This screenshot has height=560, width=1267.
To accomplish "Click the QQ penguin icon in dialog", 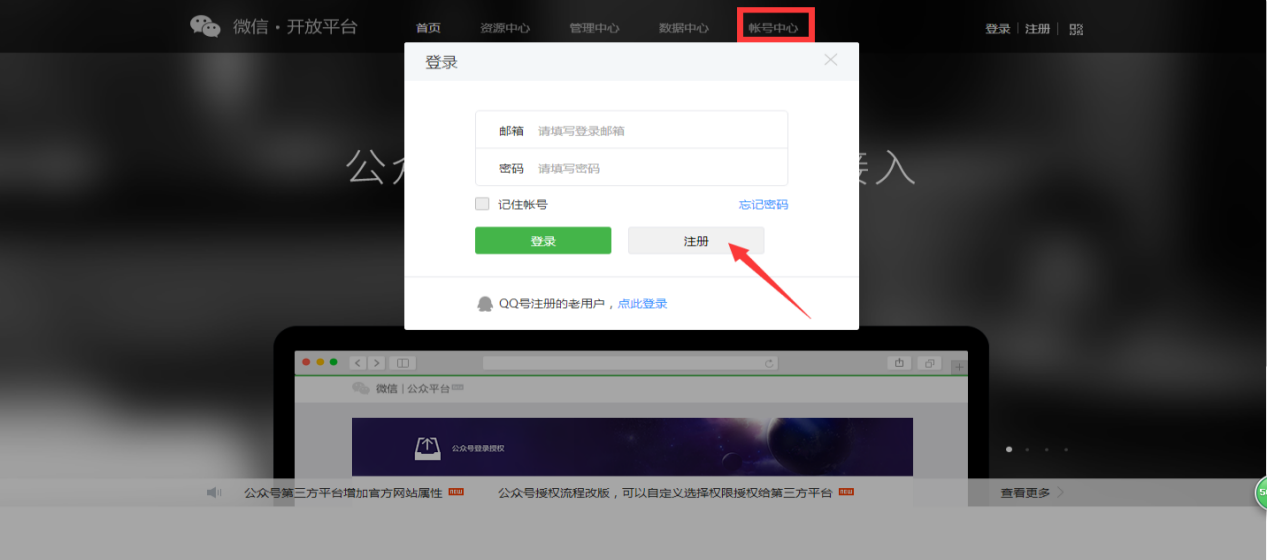I will pyautogui.click(x=485, y=303).
